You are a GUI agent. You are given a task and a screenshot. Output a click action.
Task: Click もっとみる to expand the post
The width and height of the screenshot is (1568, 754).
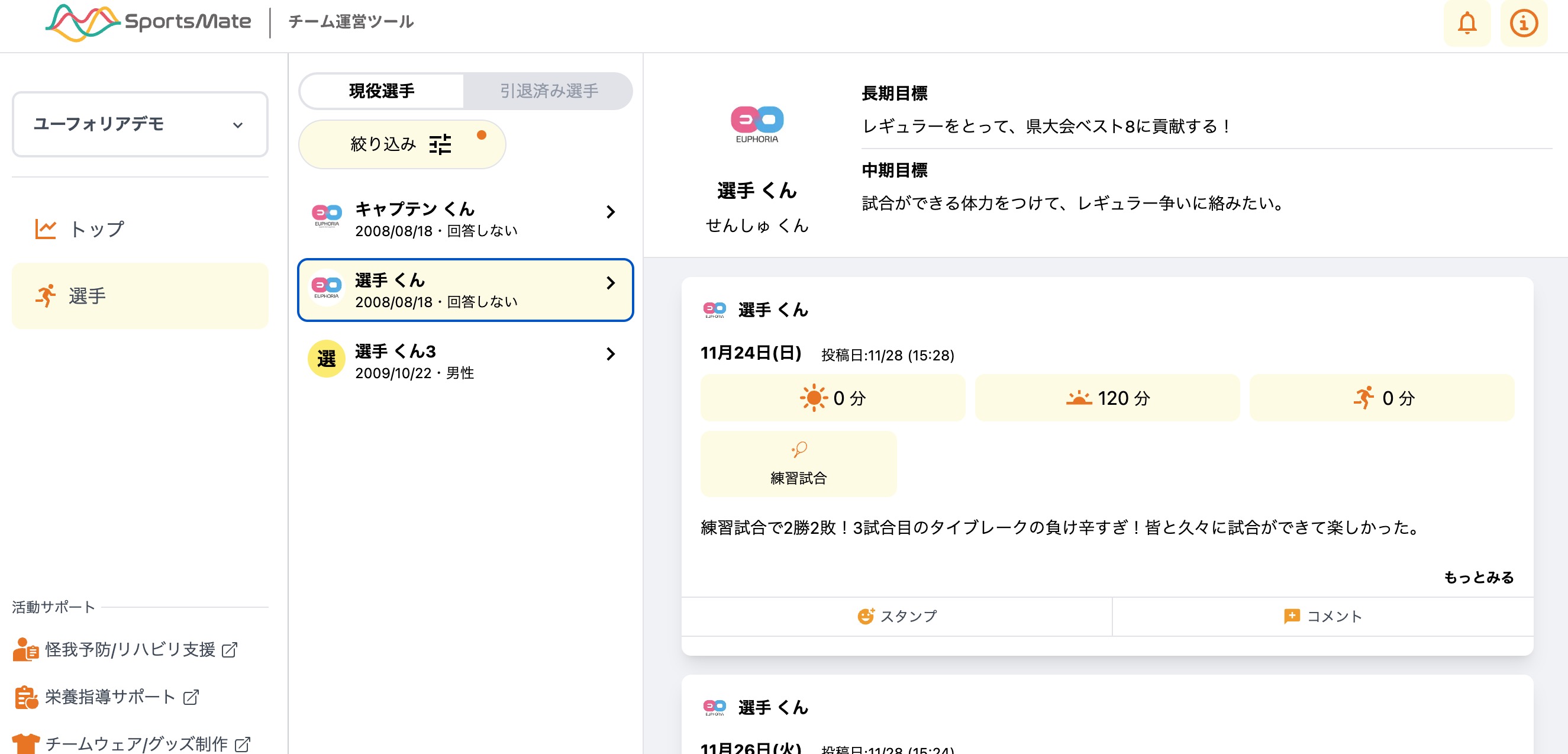click(x=1479, y=577)
